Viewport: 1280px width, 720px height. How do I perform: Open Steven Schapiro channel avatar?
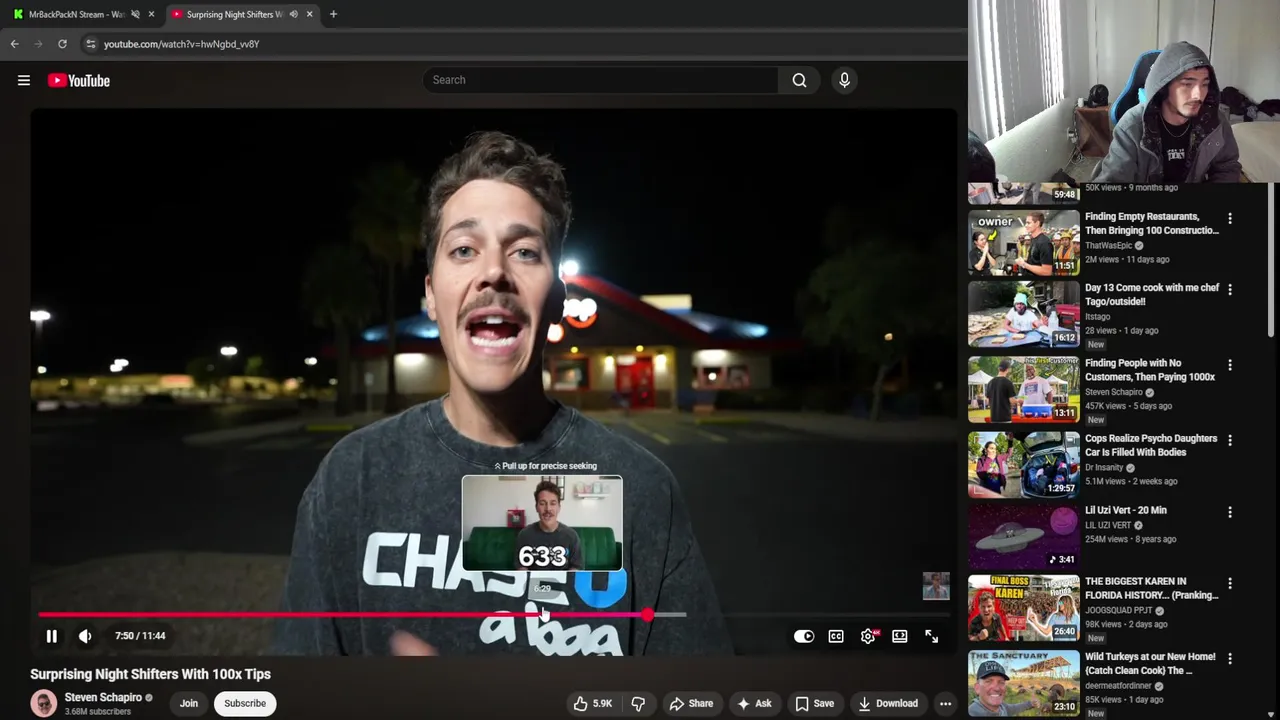click(x=43, y=704)
